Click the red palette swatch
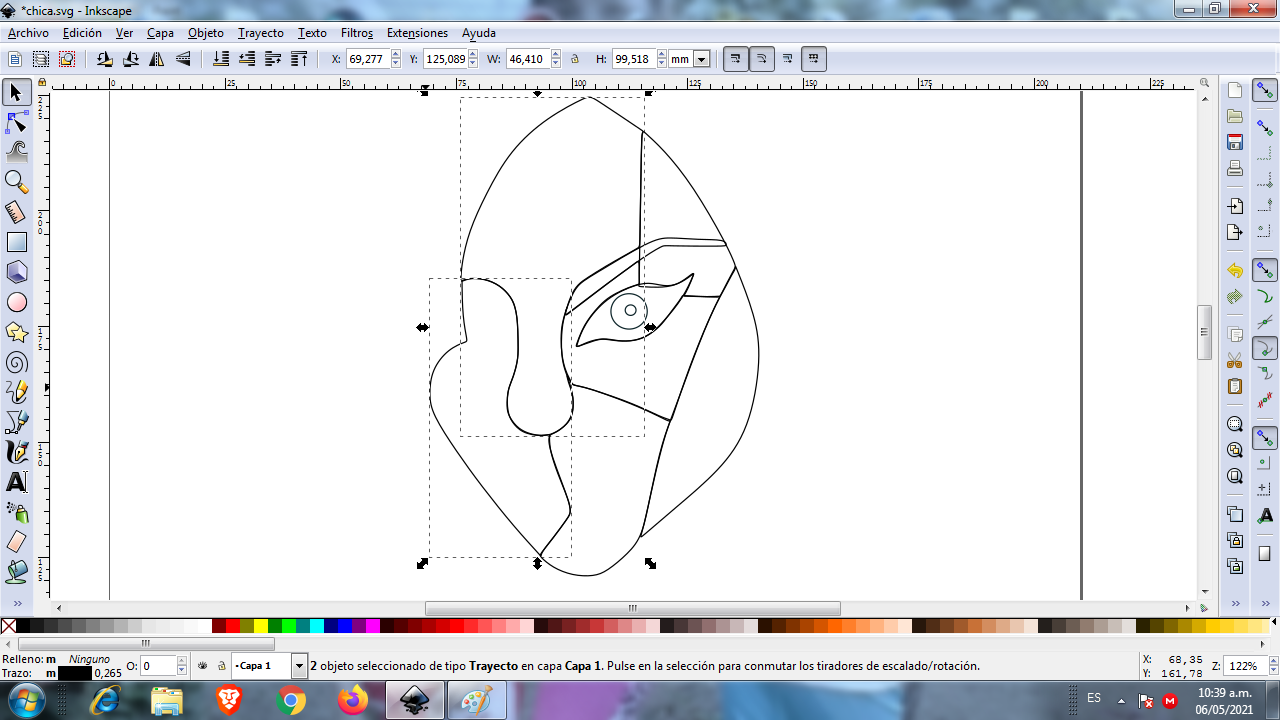Viewport: 1280px width, 720px height. coord(233,626)
